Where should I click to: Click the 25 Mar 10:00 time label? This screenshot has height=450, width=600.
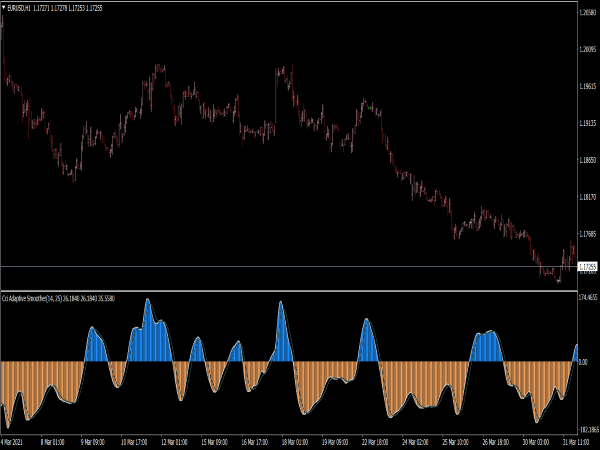(456, 442)
